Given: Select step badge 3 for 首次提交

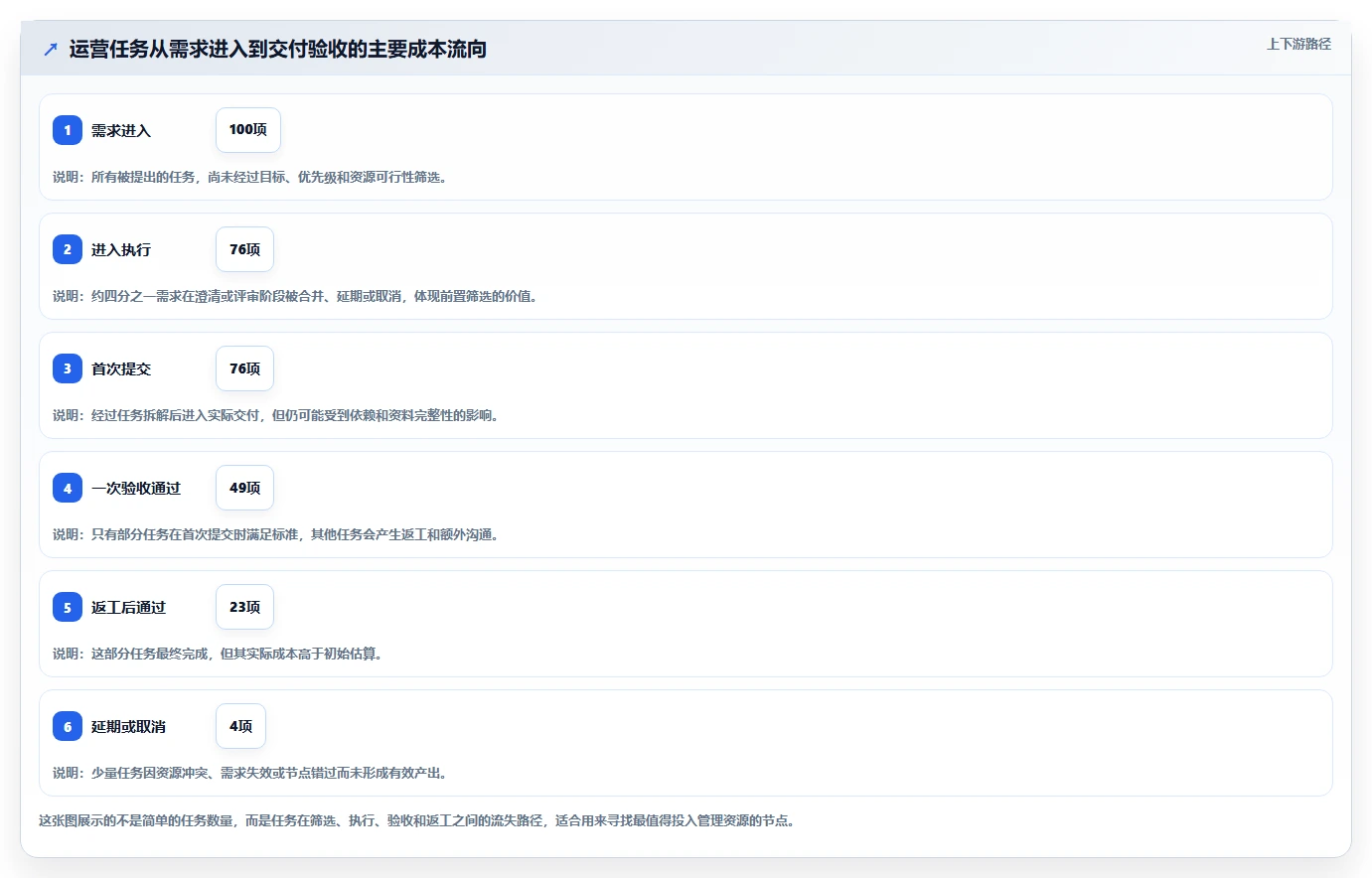Looking at the screenshot, I should [68, 368].
